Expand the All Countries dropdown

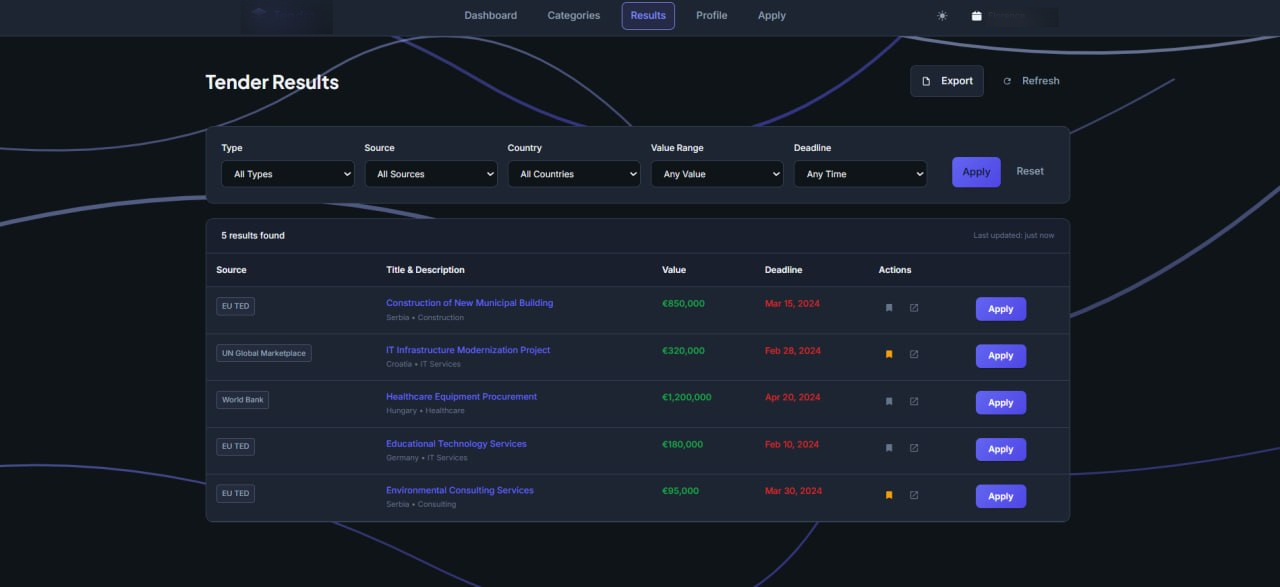pos(574,174)
